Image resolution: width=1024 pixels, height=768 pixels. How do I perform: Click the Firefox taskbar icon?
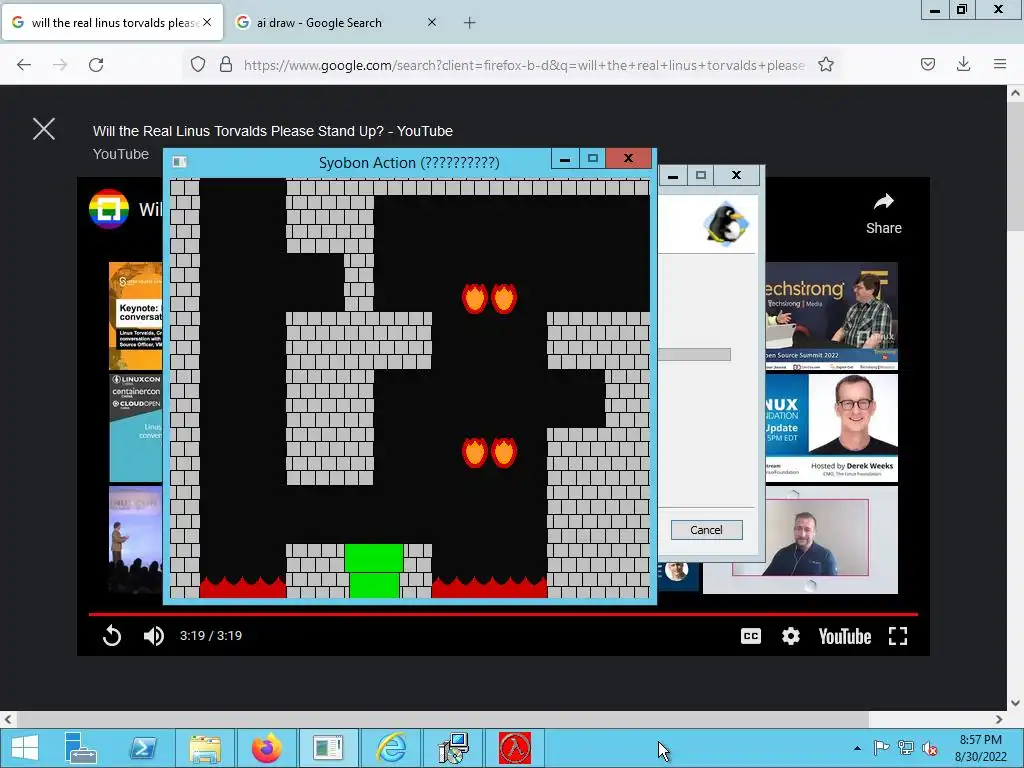266,748
